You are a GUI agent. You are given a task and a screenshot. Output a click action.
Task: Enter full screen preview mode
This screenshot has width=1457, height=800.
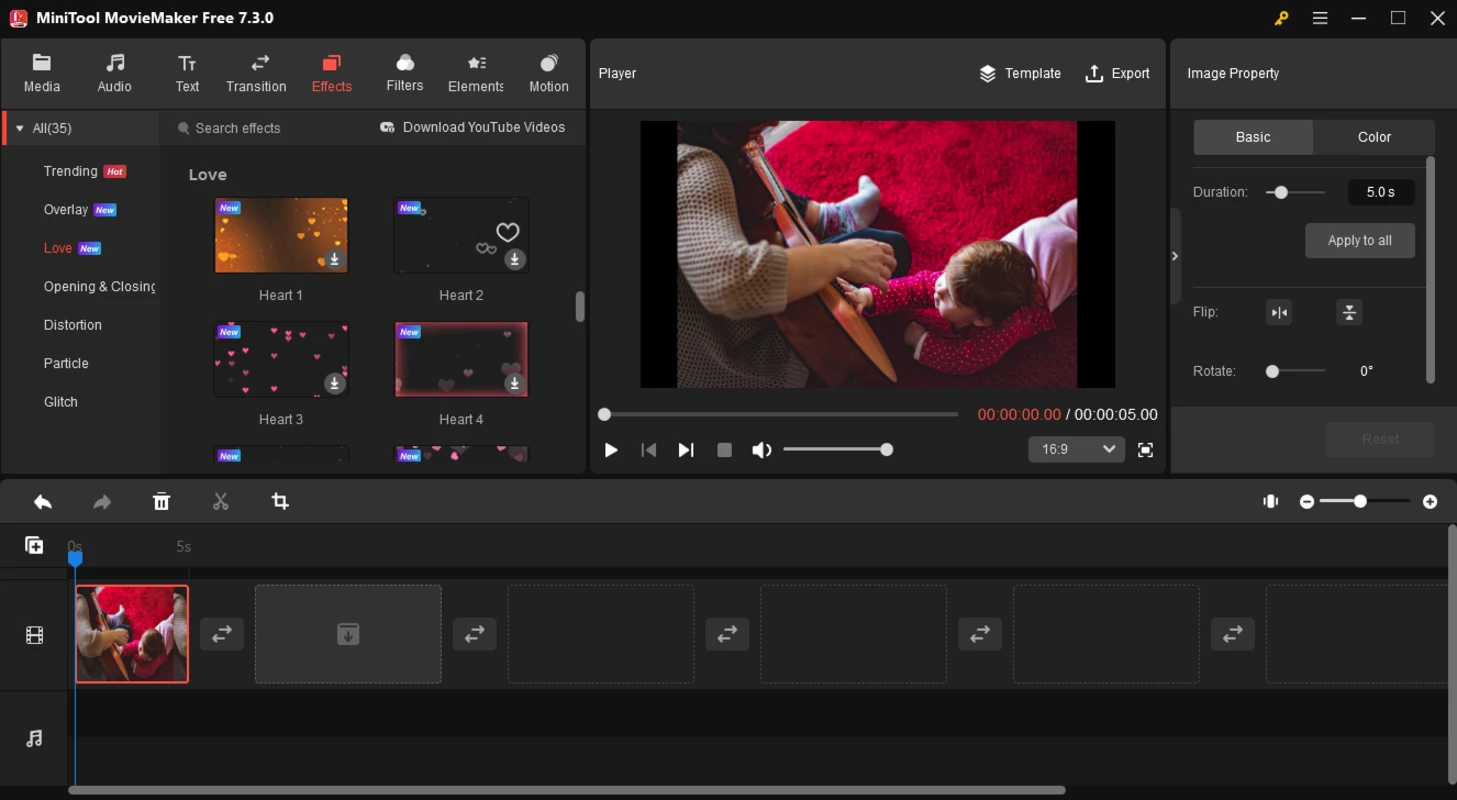click(x=1145, y=450)
